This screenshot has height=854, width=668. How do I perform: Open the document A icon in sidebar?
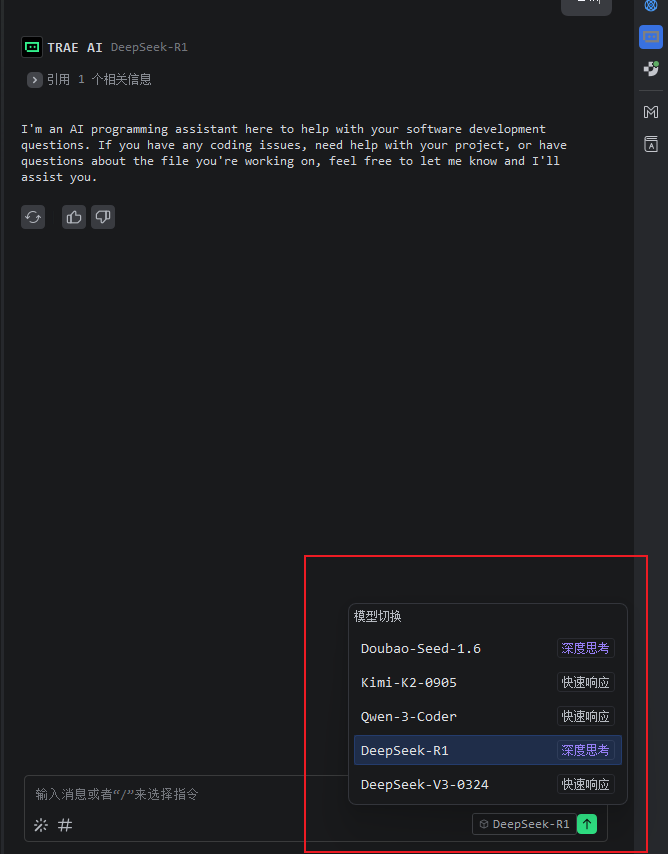(x=651, y=144)
